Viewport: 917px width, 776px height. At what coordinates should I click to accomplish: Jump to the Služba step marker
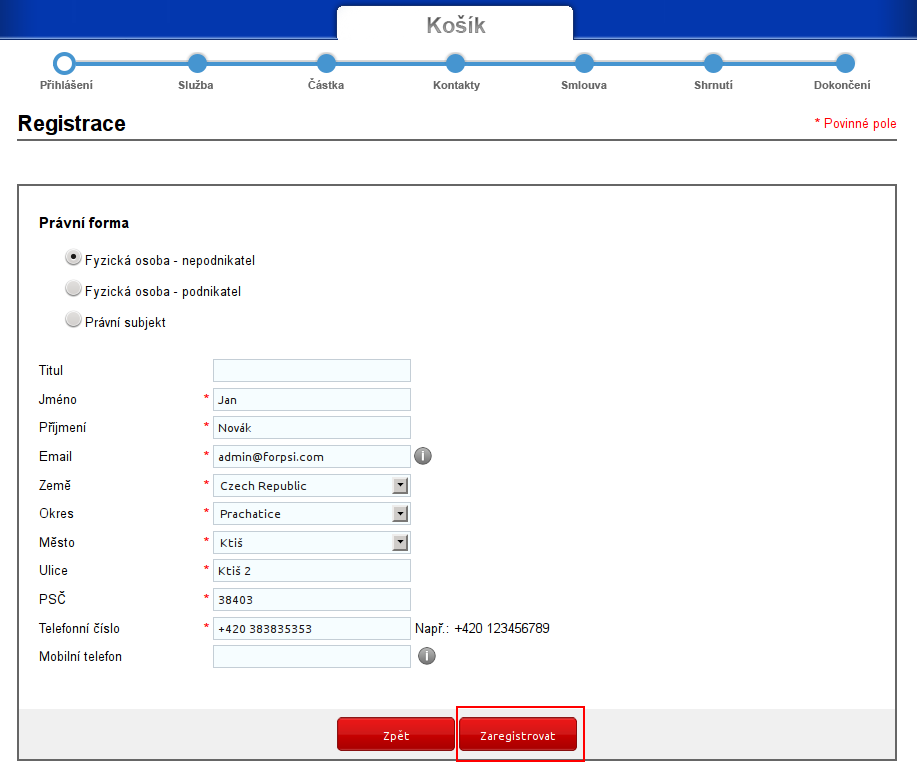(197, 63)
